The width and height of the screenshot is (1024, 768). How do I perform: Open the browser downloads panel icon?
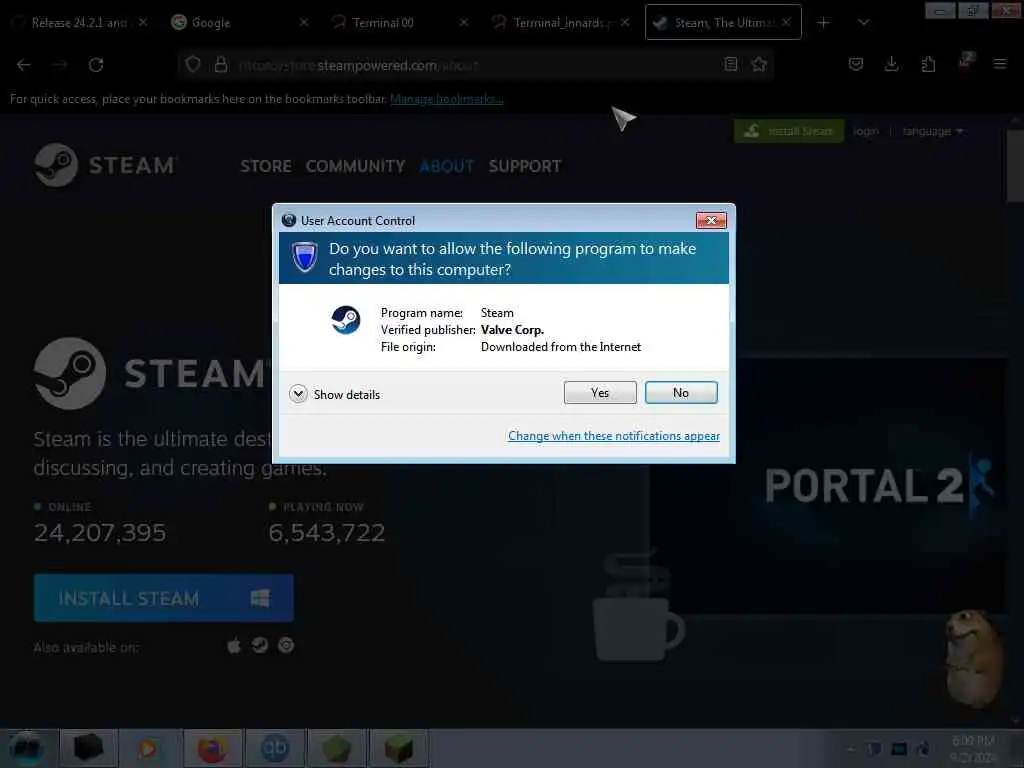tap(891, 64)
